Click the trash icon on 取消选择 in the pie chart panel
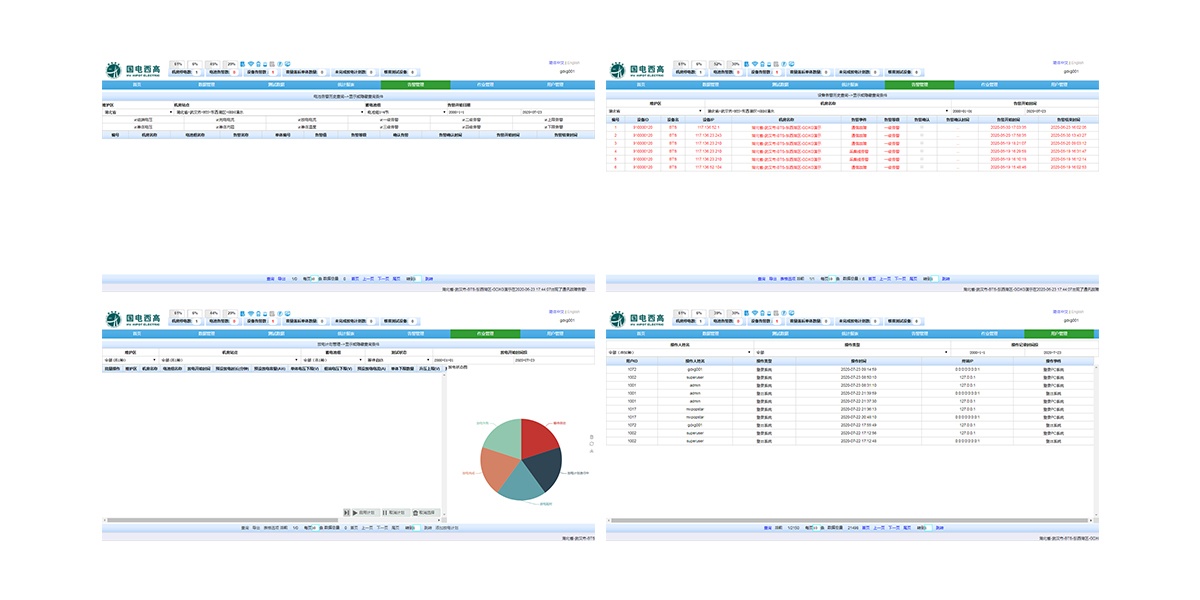This screenshot has width=1200, height=600. point(416,512)
